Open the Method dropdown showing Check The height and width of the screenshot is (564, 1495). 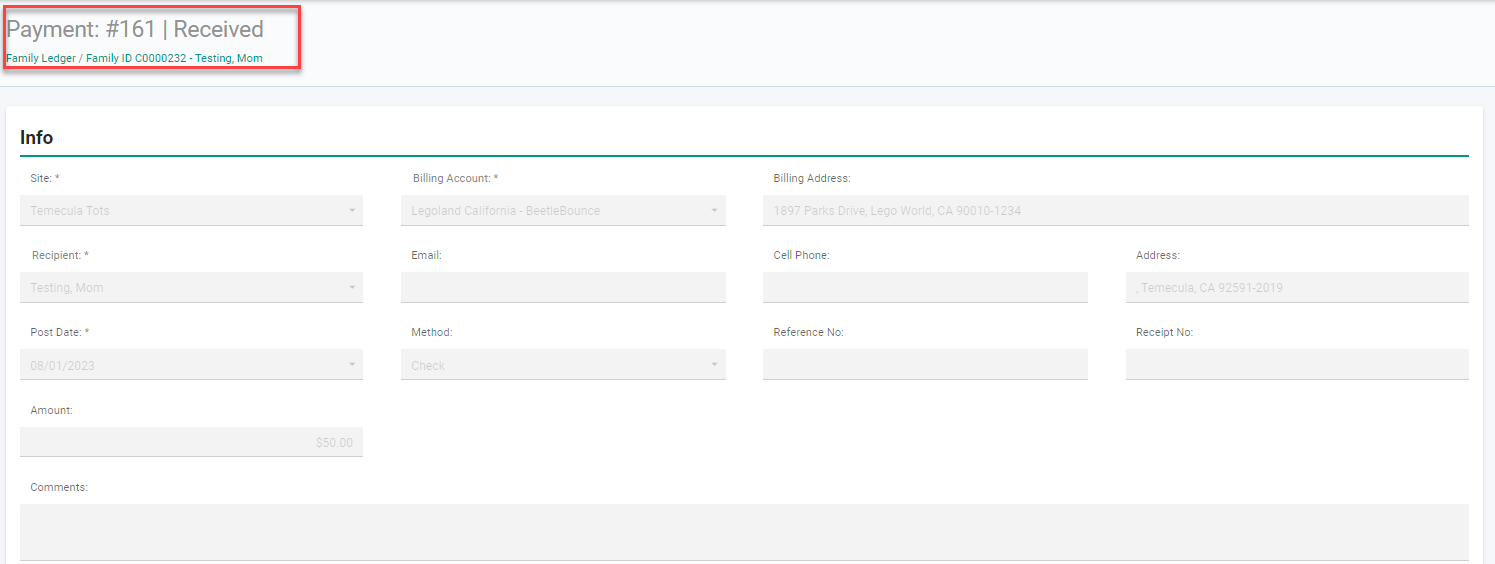coord(563,365)
